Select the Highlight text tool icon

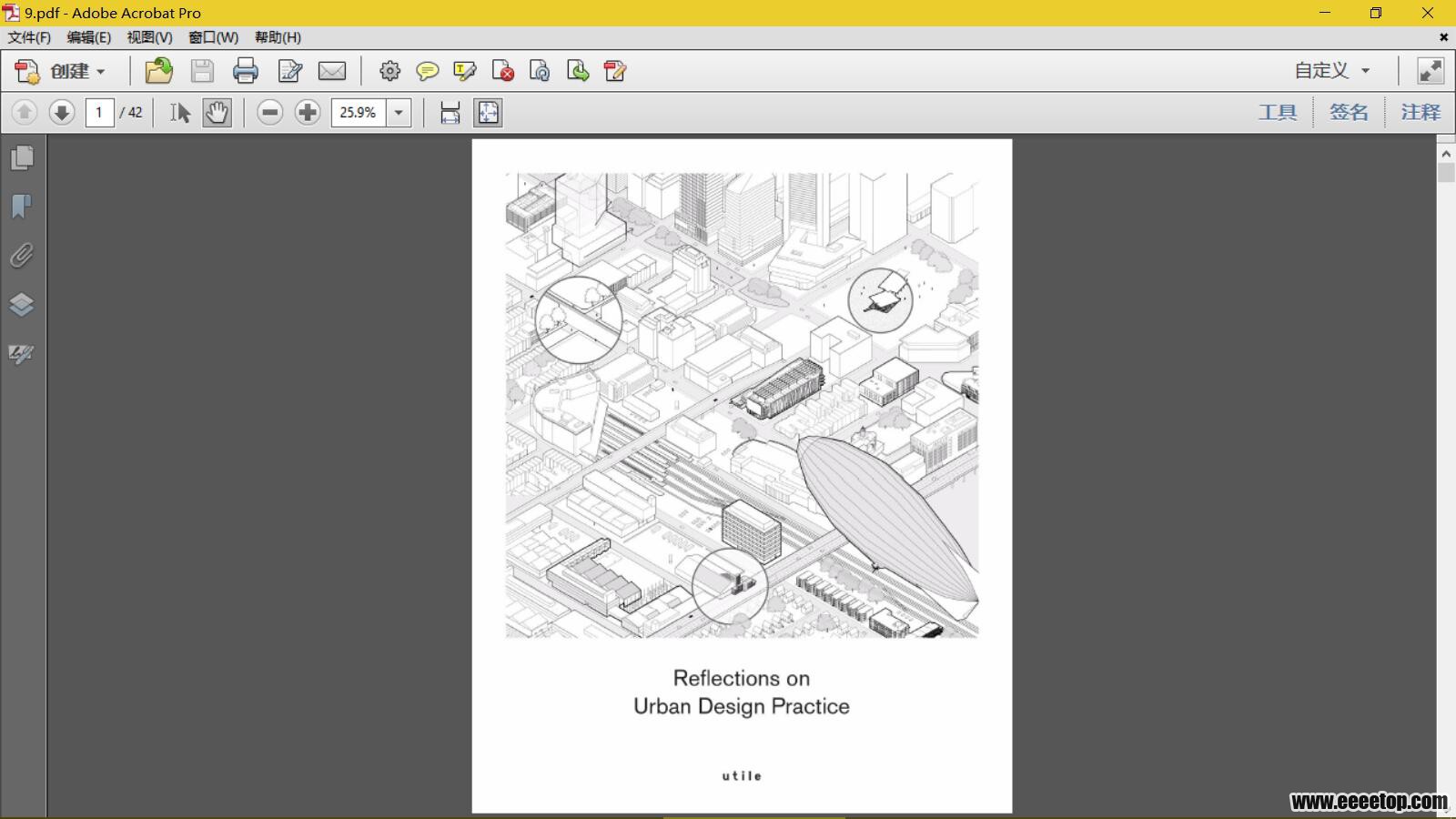(465, 71)
